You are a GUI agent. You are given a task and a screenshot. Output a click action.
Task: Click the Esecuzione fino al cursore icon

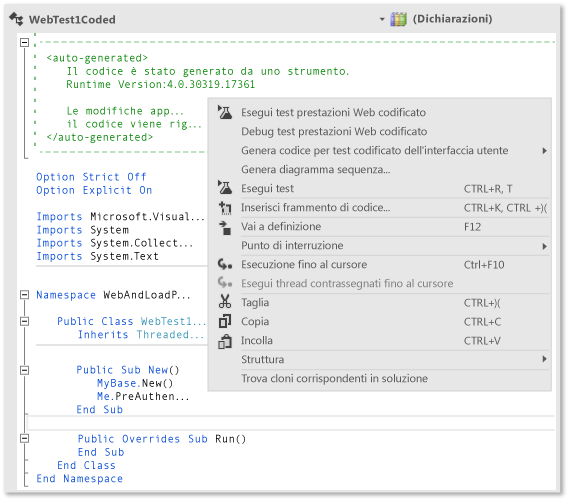tap(225, 264)
